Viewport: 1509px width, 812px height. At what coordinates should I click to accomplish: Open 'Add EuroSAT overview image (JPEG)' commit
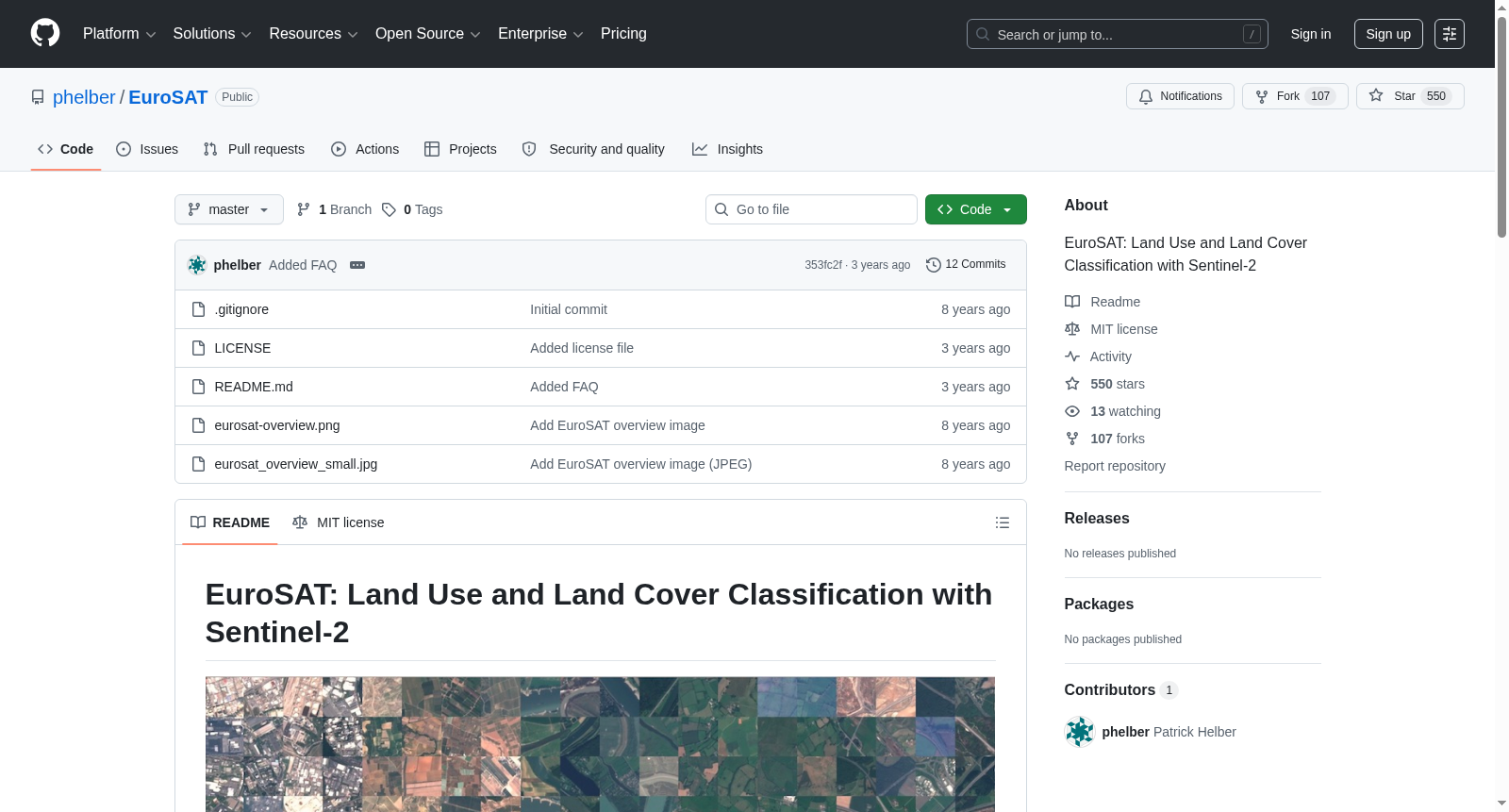(x=641, y=464)
